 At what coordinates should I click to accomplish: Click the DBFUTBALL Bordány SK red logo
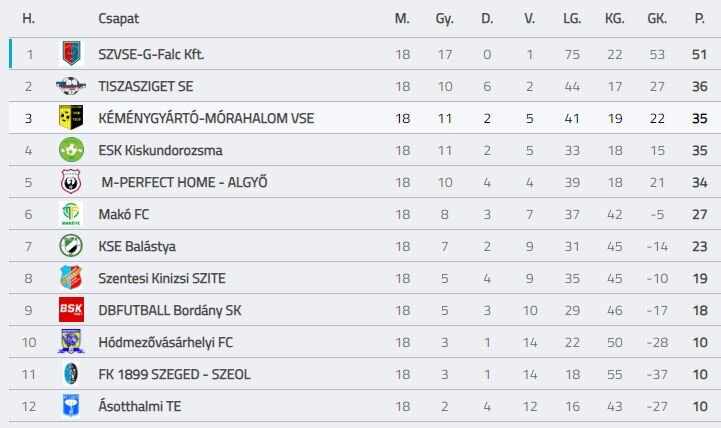[x=70, y=310]
